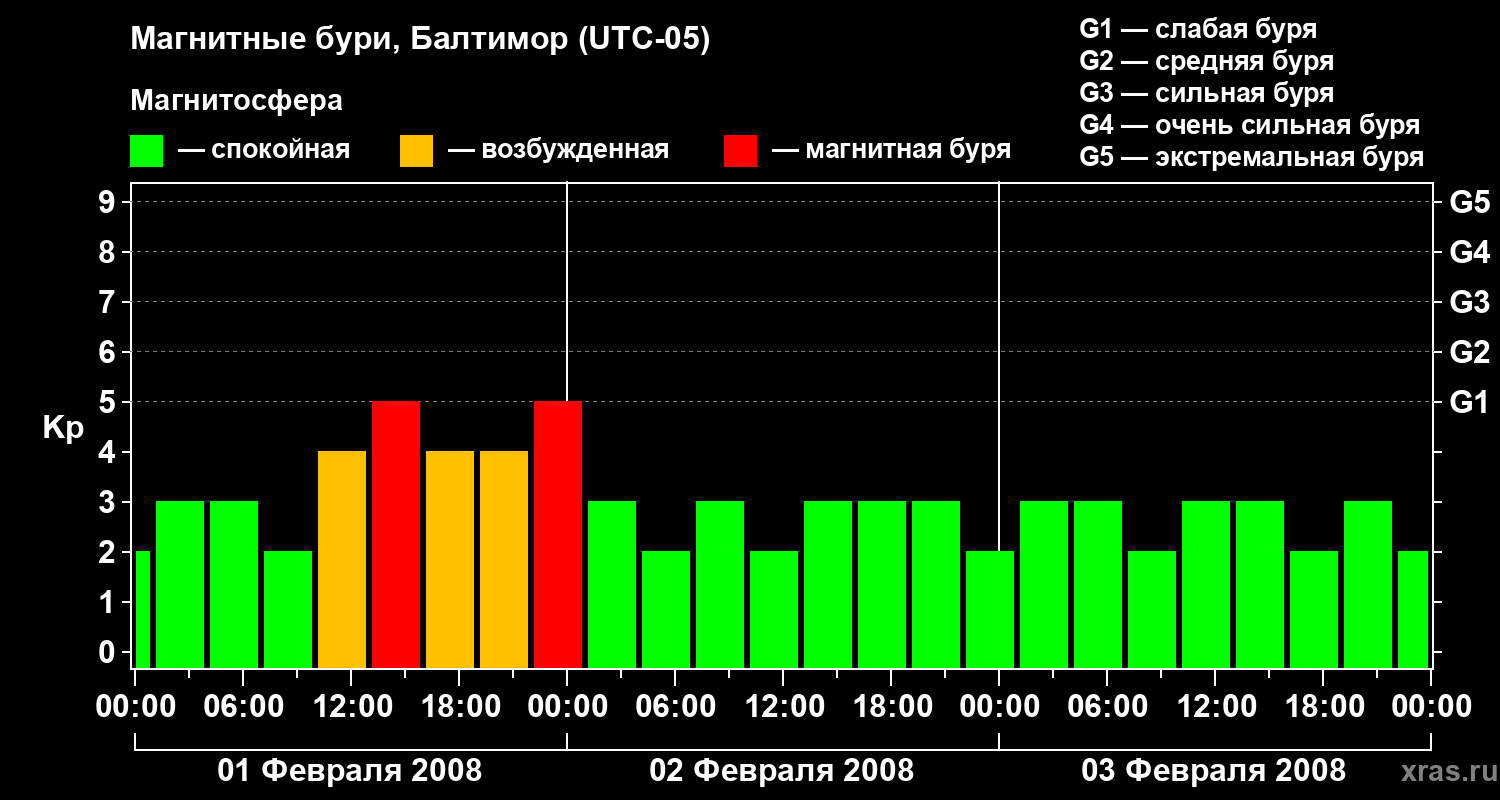Click the G5 label on right axis

coord(1469,203)
